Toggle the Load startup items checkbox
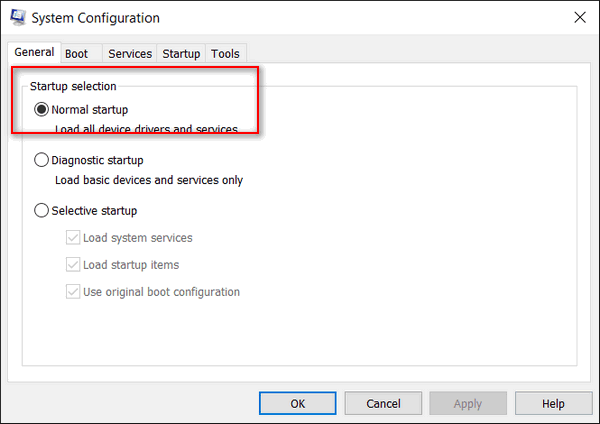This screenshot has width=600, height=424. click(x=73, y=265)
